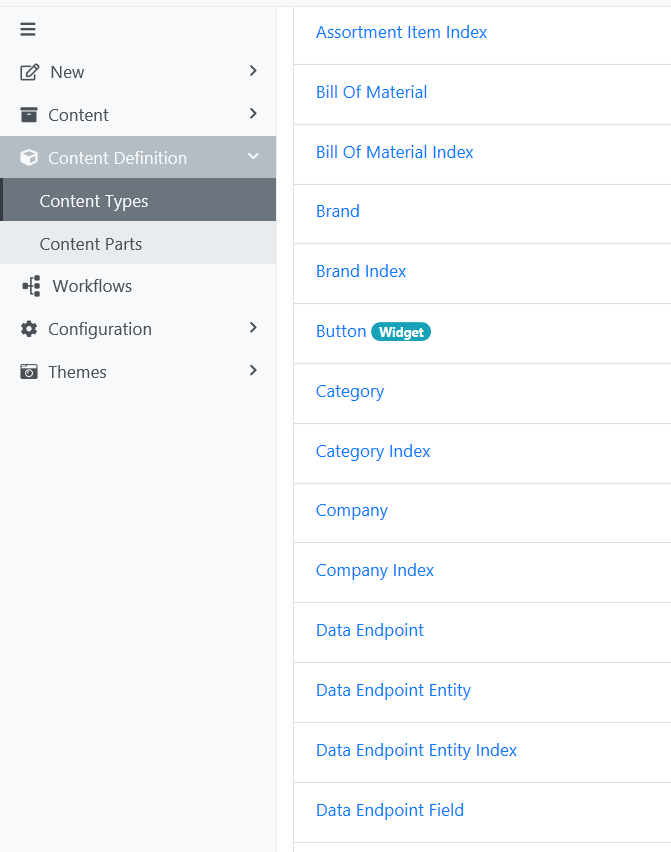The height and width of the screenshot is (852, 671).
Task: Expand the Themes chevron
Action: (x=253, y=371)
